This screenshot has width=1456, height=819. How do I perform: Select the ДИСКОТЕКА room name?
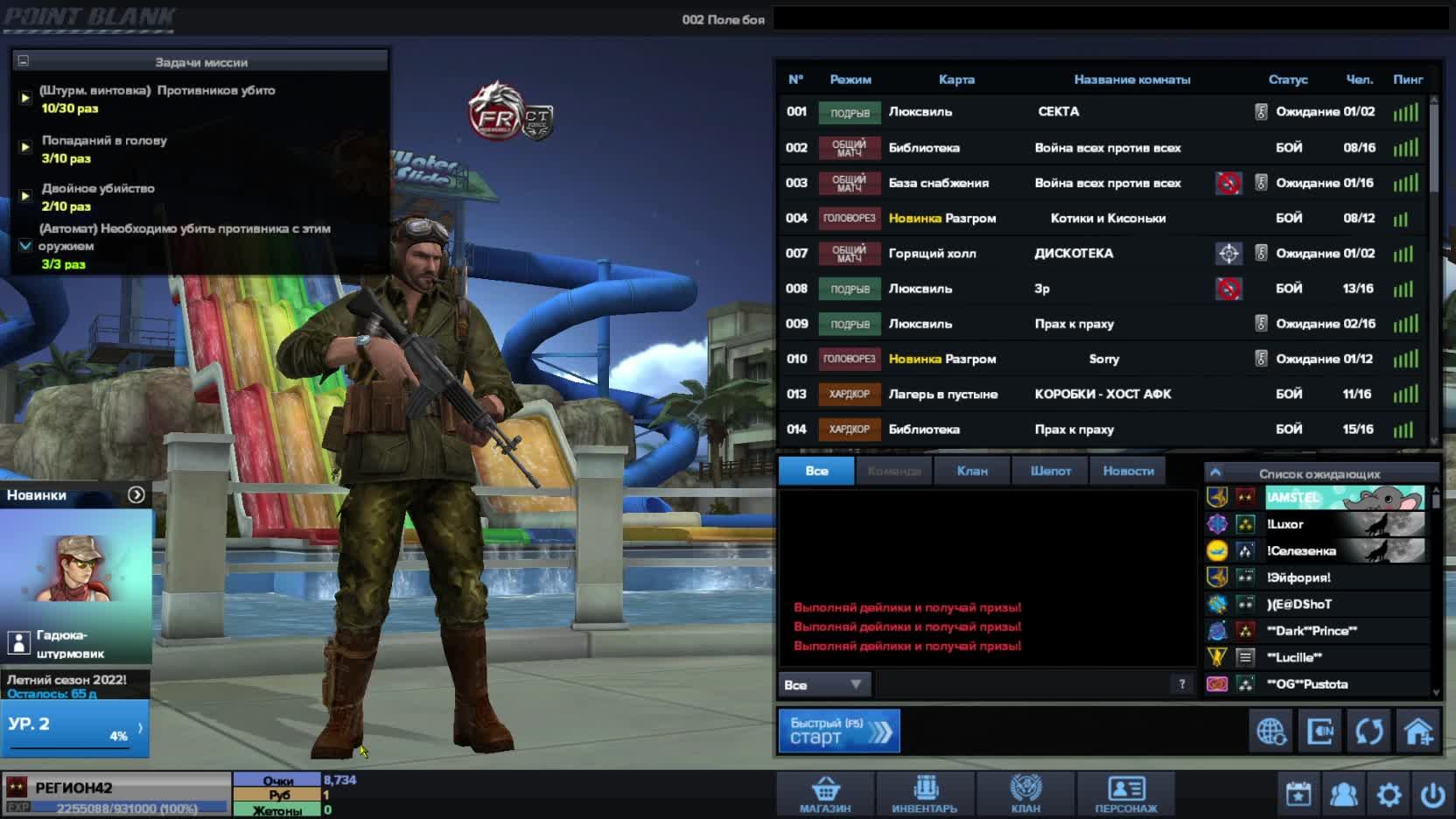[1074, 254]
